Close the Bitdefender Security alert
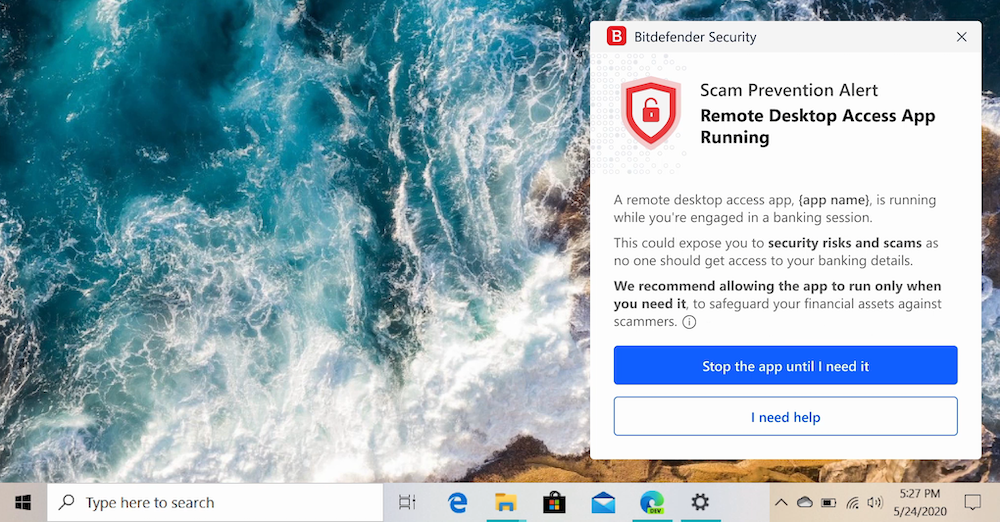The image size is (1000, 522). click(961, 37)
